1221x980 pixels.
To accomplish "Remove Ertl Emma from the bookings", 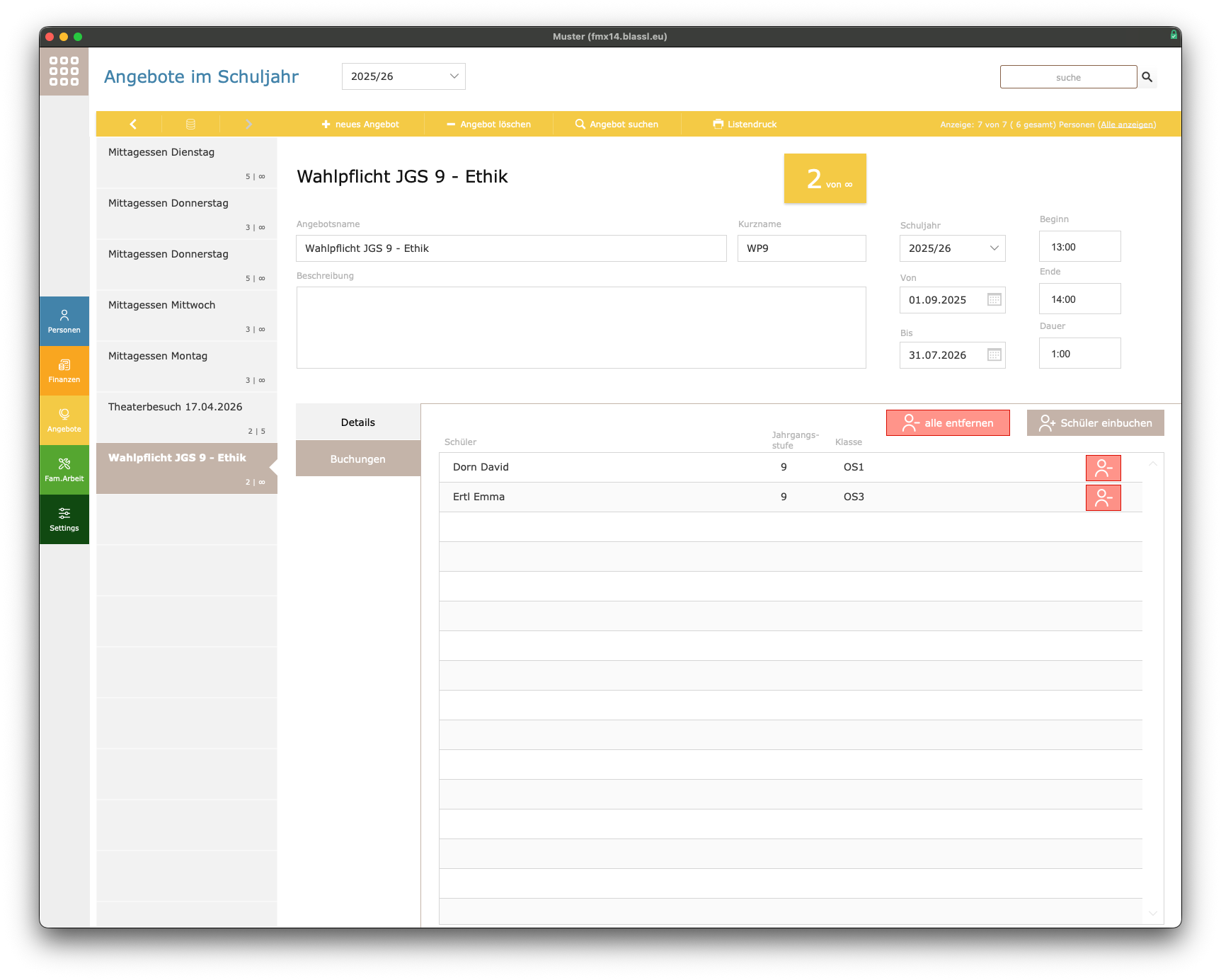I will tap(1103, 497).
